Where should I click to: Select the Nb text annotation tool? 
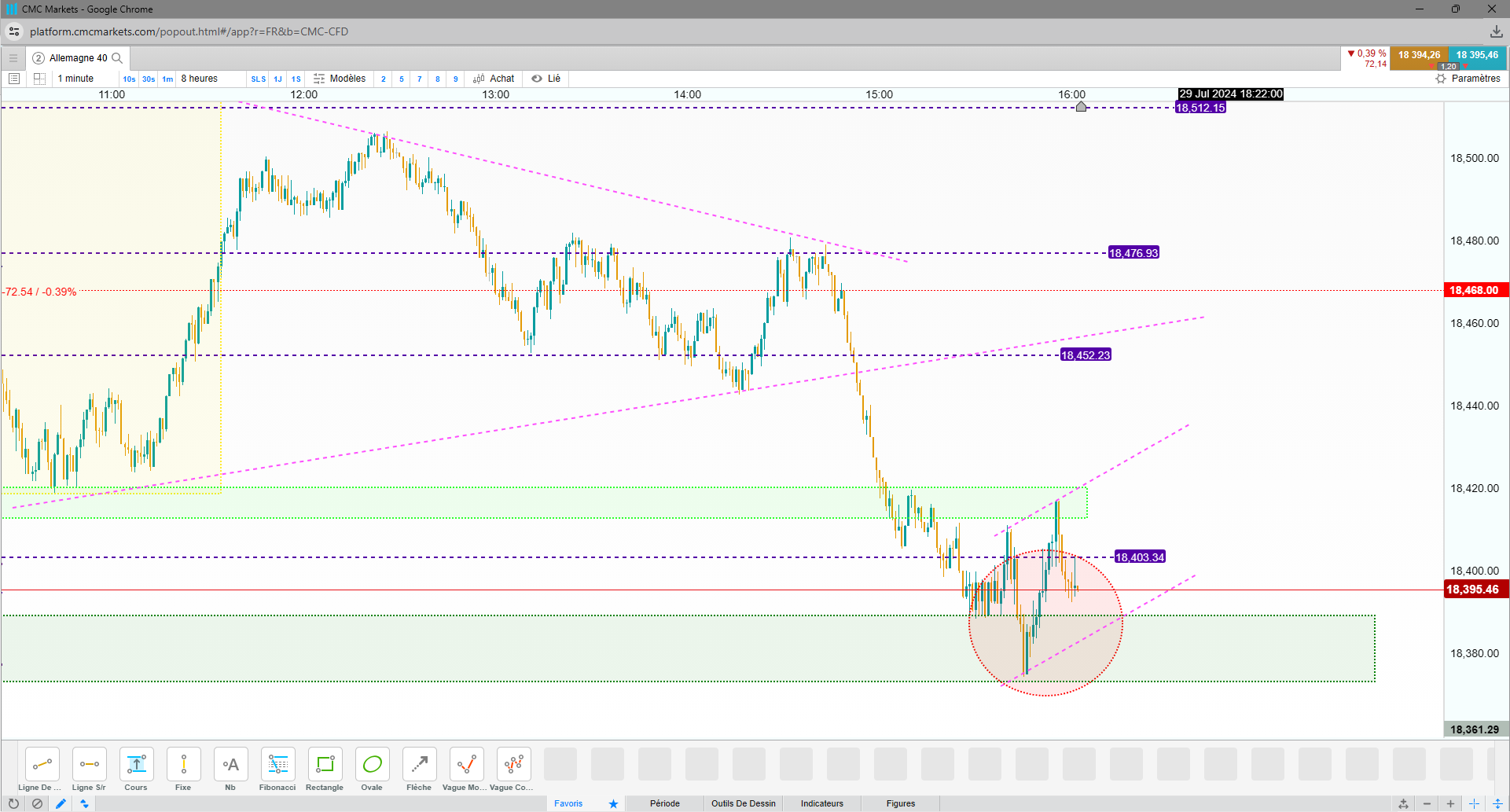[230, 770]
